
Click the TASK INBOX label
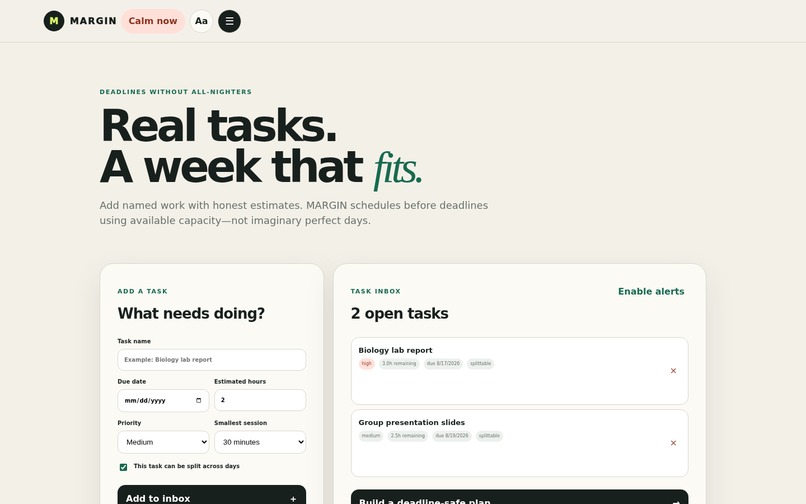tap(375, 291)
